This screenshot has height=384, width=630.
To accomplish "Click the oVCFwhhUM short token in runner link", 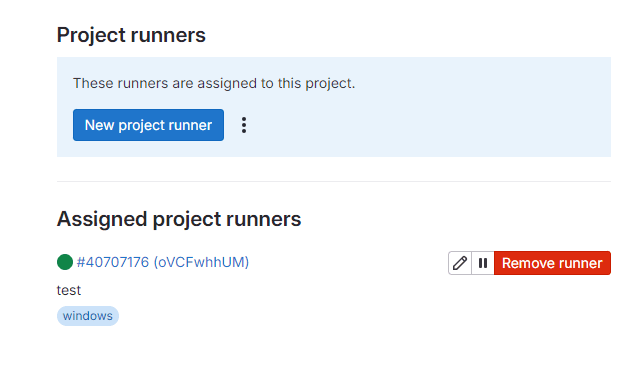I will [x=201, y=262].
